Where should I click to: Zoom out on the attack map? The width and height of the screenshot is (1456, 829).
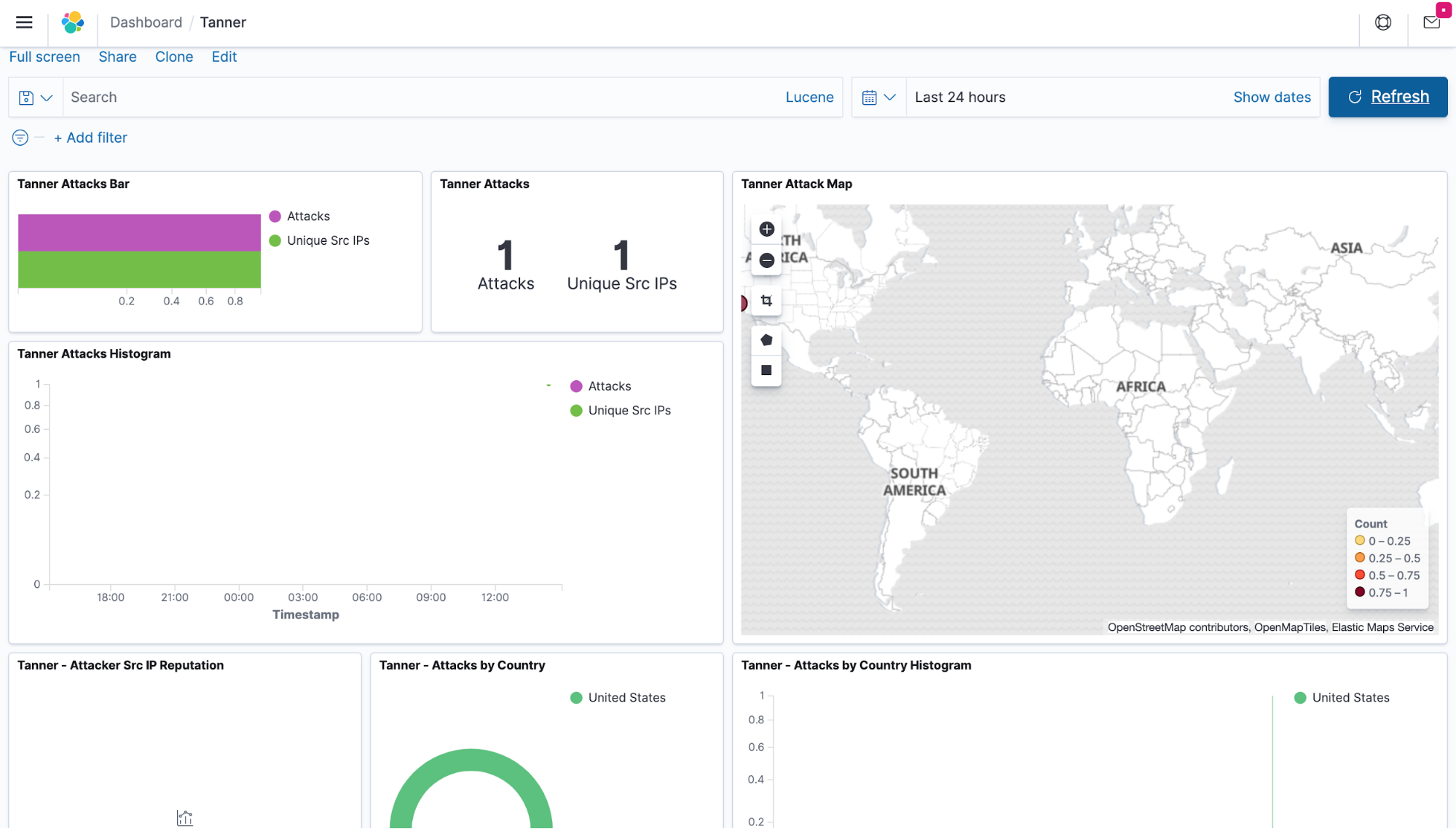pos(766,261)
